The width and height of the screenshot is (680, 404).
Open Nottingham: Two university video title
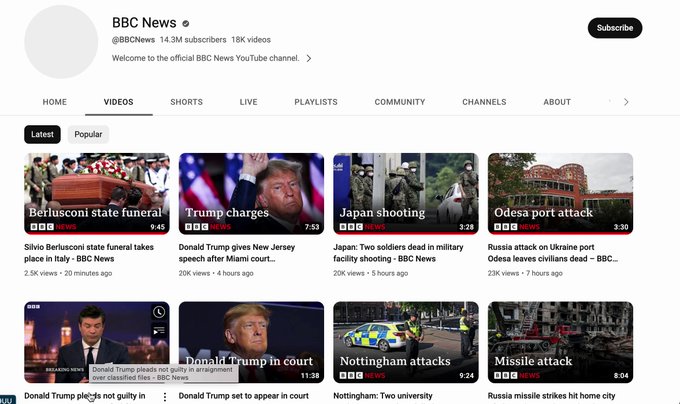tap(383, 396)
